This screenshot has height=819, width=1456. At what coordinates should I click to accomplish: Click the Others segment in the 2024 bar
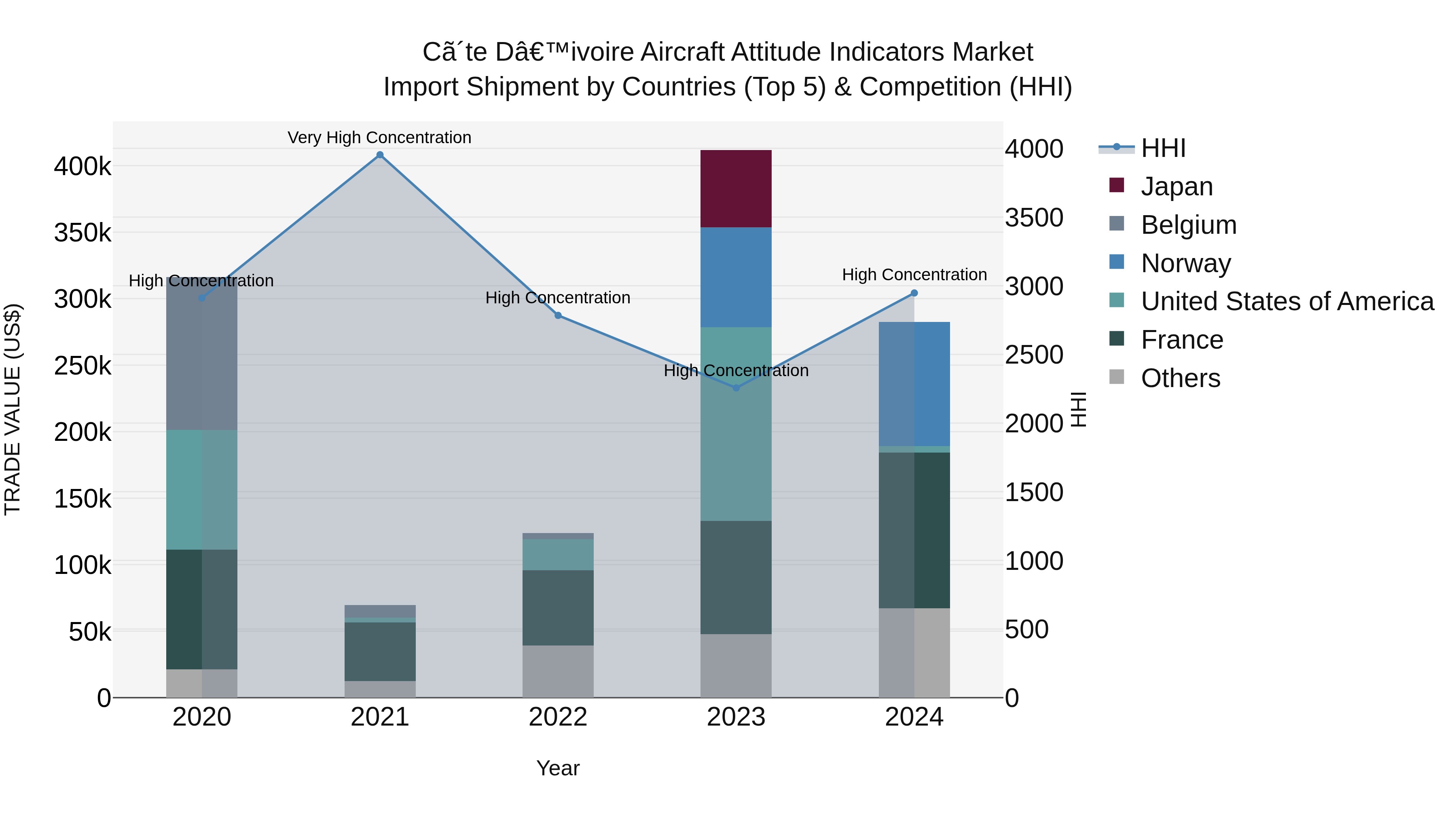pos(914,653)
